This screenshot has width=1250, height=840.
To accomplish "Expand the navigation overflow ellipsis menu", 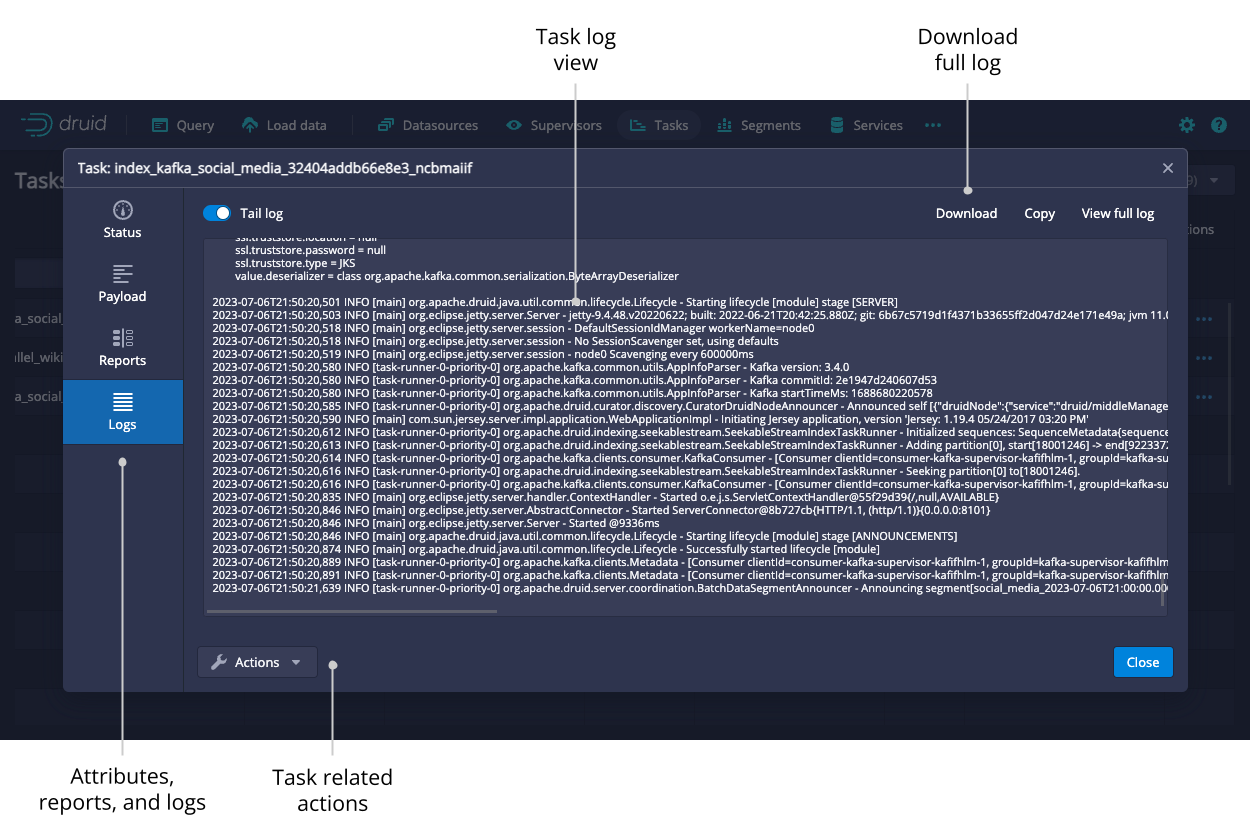I will (932, 125).
